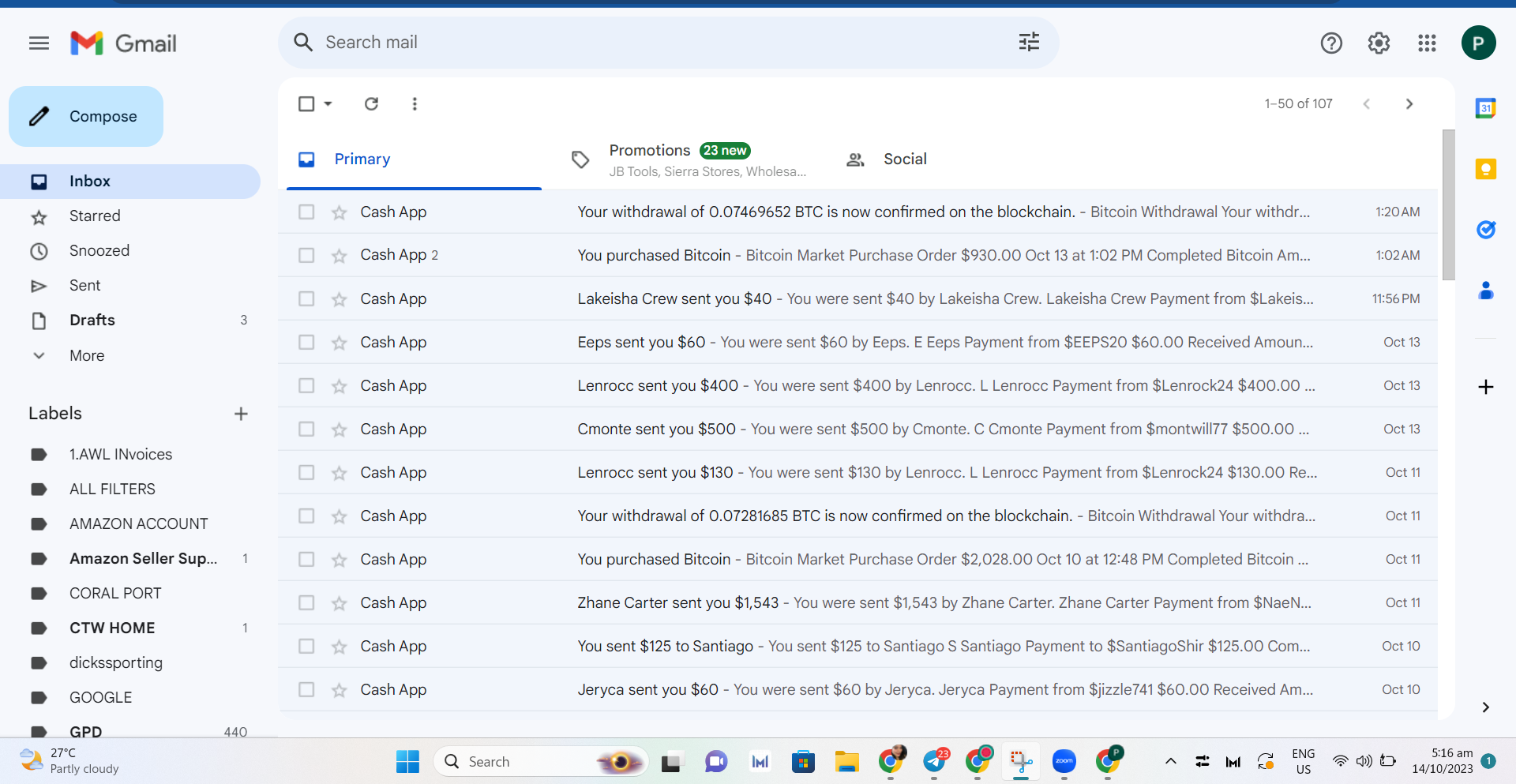Open the Settings gear
The width and height of the screenshot is (1516, 784).
1379,43
